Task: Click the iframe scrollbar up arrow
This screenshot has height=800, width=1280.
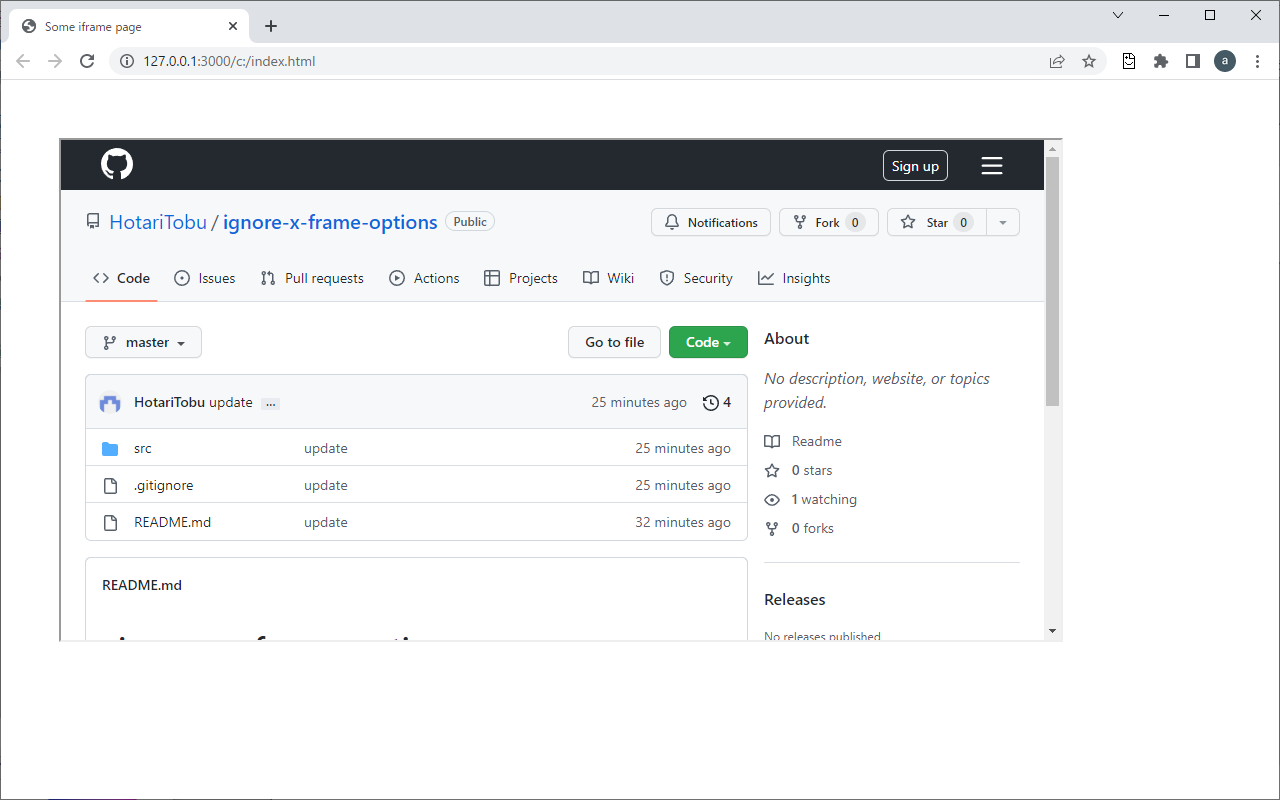Action: 1052,148
